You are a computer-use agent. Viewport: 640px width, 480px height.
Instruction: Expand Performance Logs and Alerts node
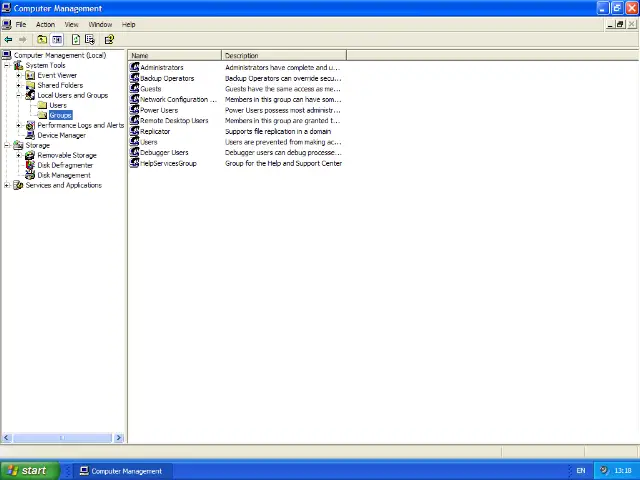click(18, 125)
